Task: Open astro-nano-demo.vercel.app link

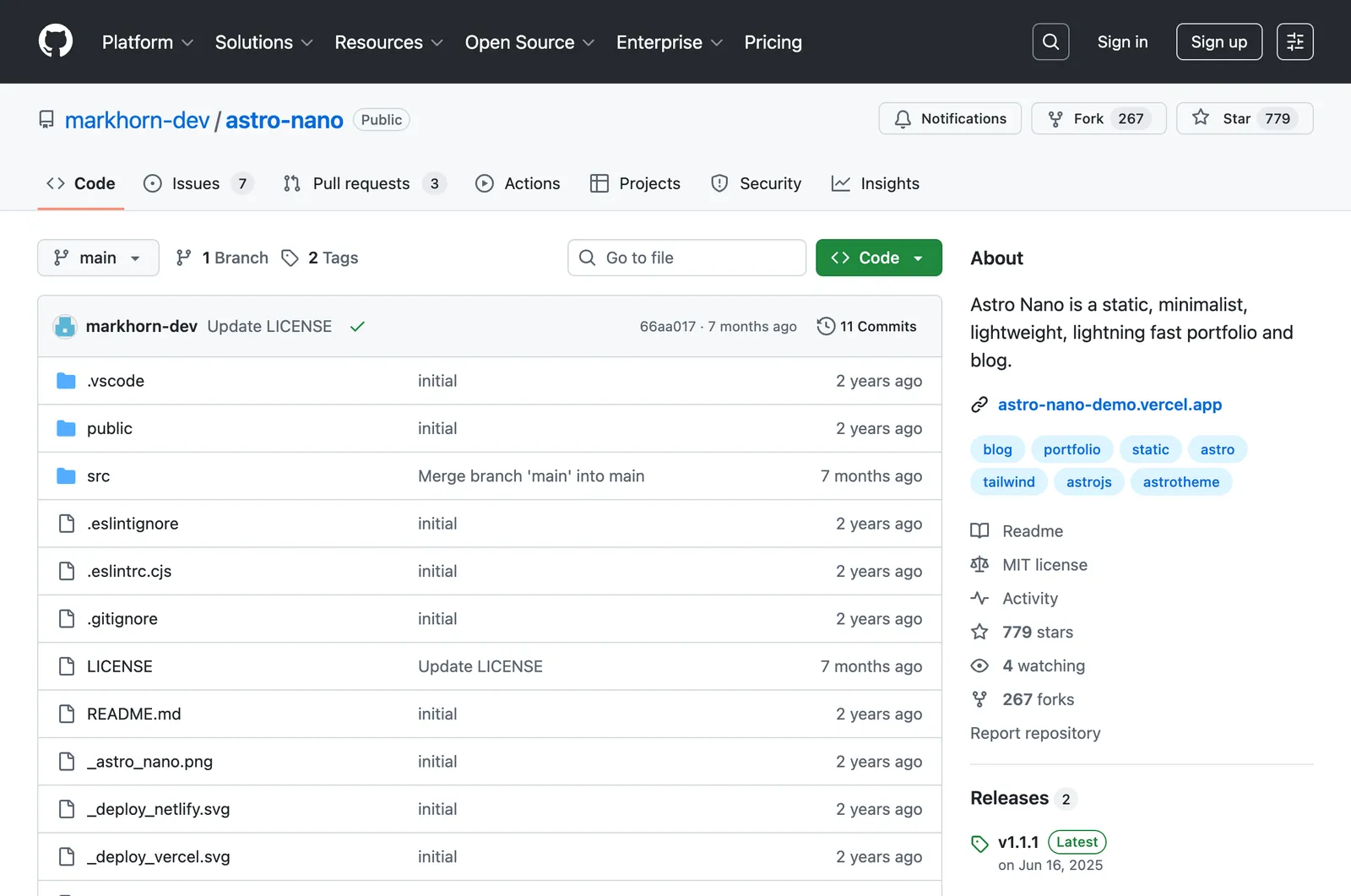Action: tap(1110, 405)
